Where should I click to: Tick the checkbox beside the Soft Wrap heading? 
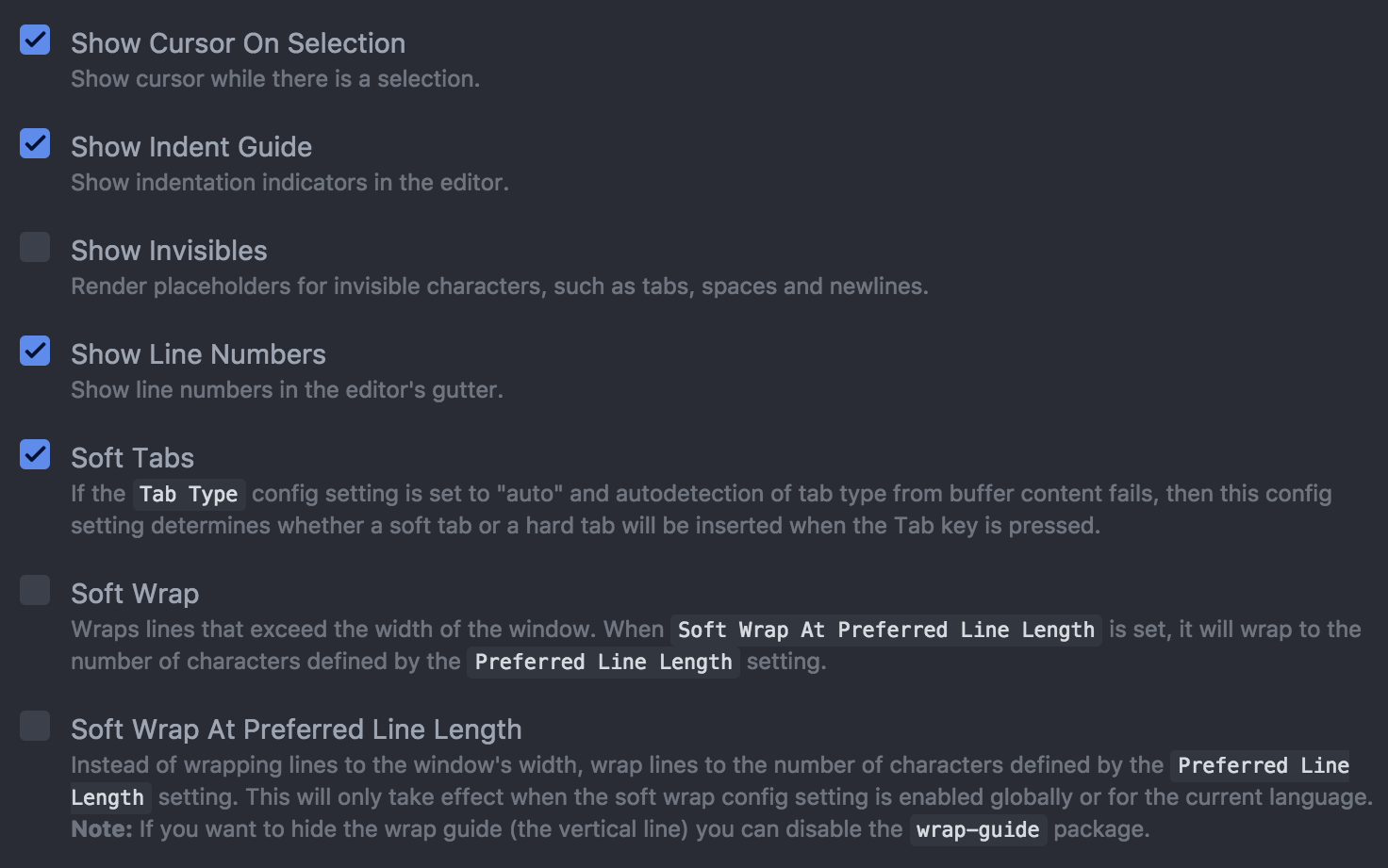pyautogui.click(x=35, y=590)
